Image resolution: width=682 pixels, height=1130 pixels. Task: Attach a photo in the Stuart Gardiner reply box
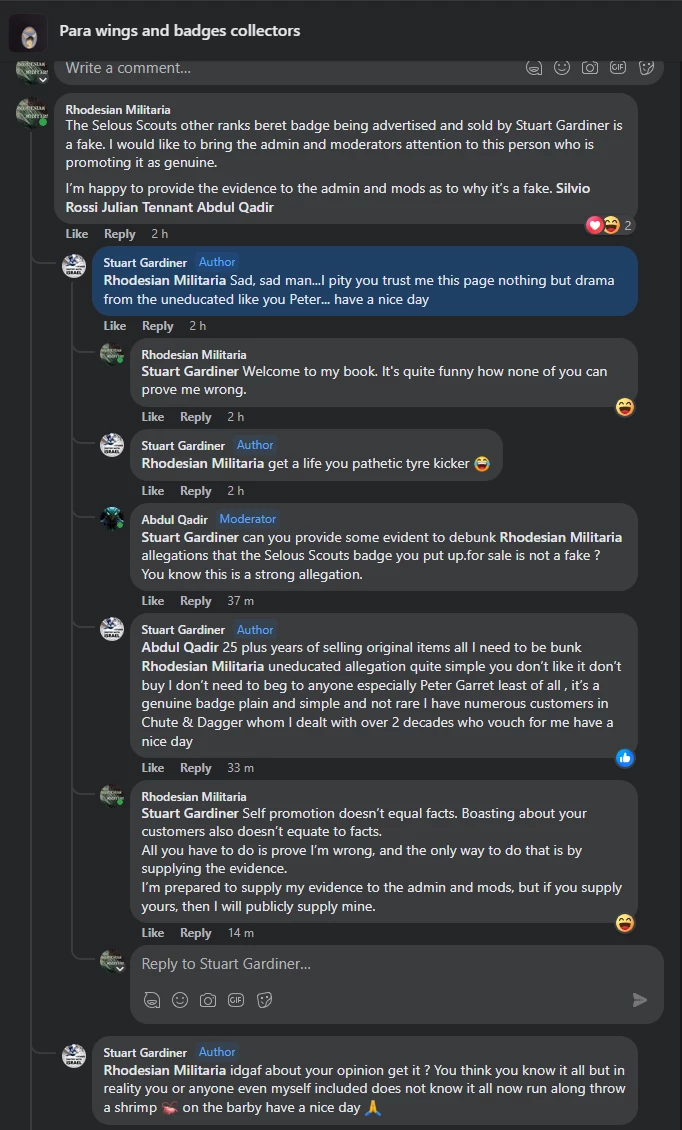(x=208, y=1000)
